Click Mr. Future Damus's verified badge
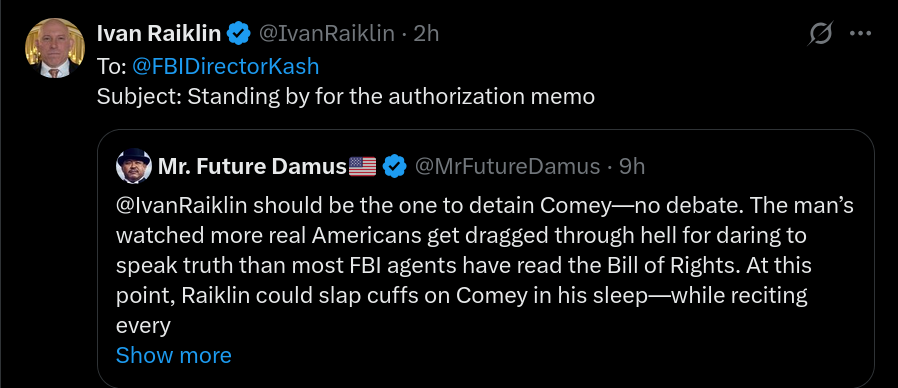 pos(395,167)
